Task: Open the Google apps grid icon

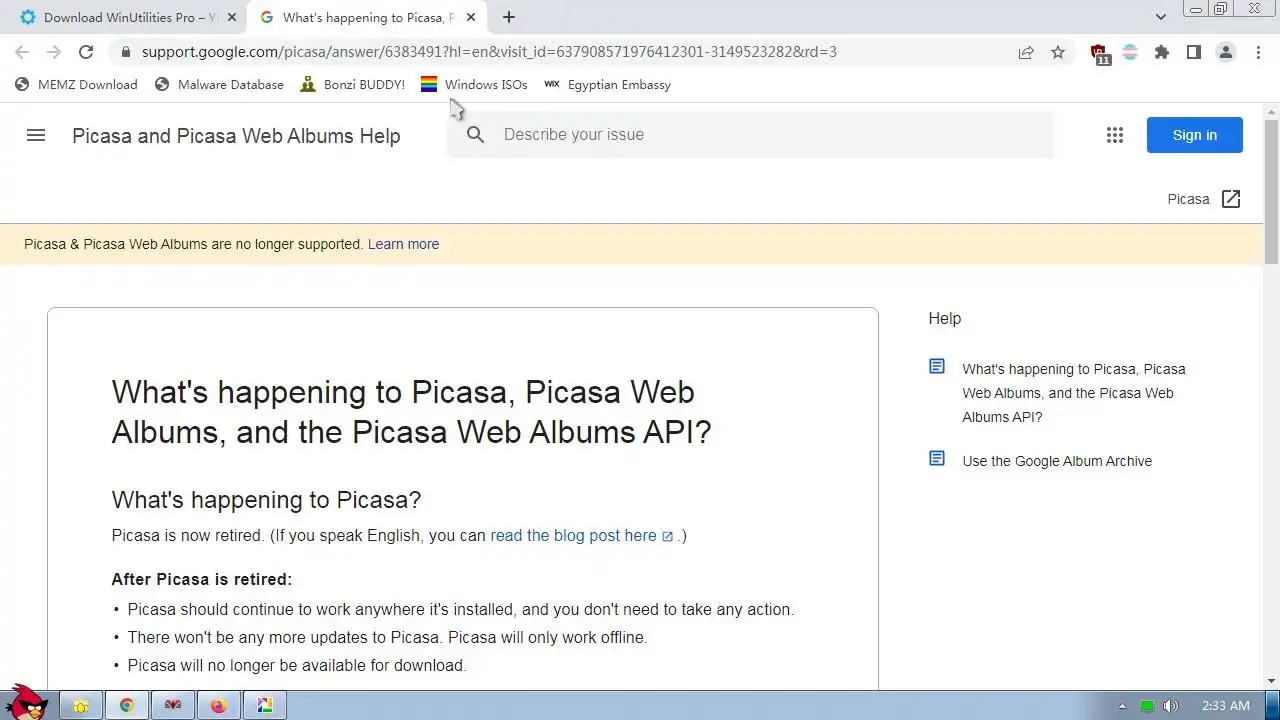Action: 1115,135
